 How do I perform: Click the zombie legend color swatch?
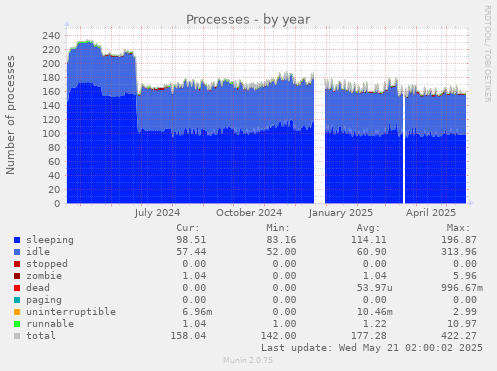pos(17,276)
